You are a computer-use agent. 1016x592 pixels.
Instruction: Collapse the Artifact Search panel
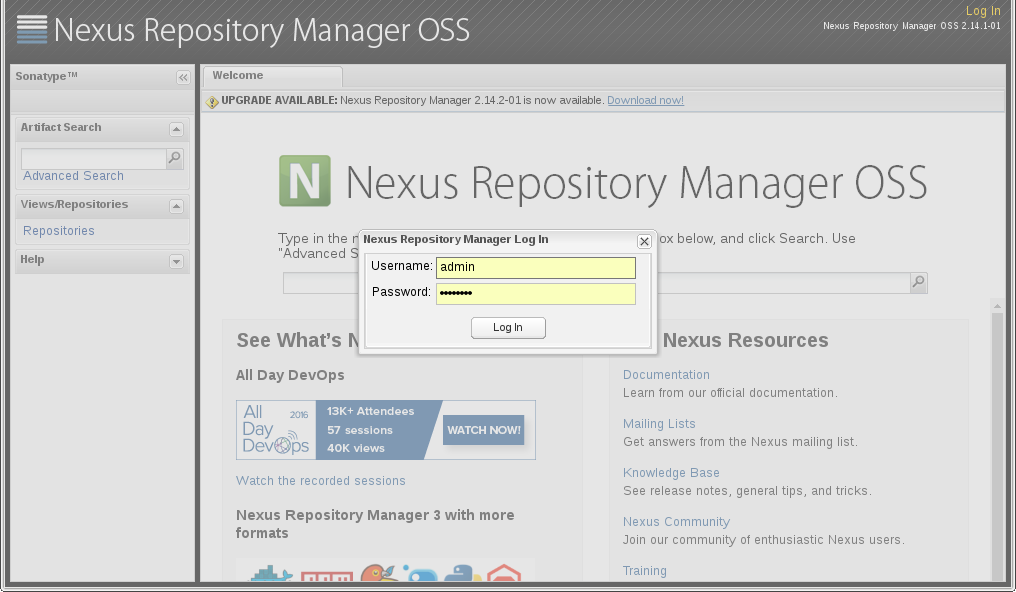[x=176, y=129]
